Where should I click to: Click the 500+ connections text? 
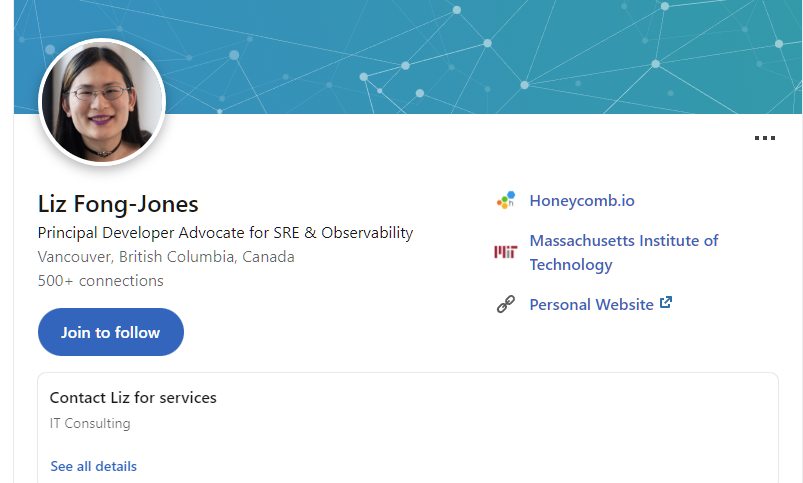(101, 281)
